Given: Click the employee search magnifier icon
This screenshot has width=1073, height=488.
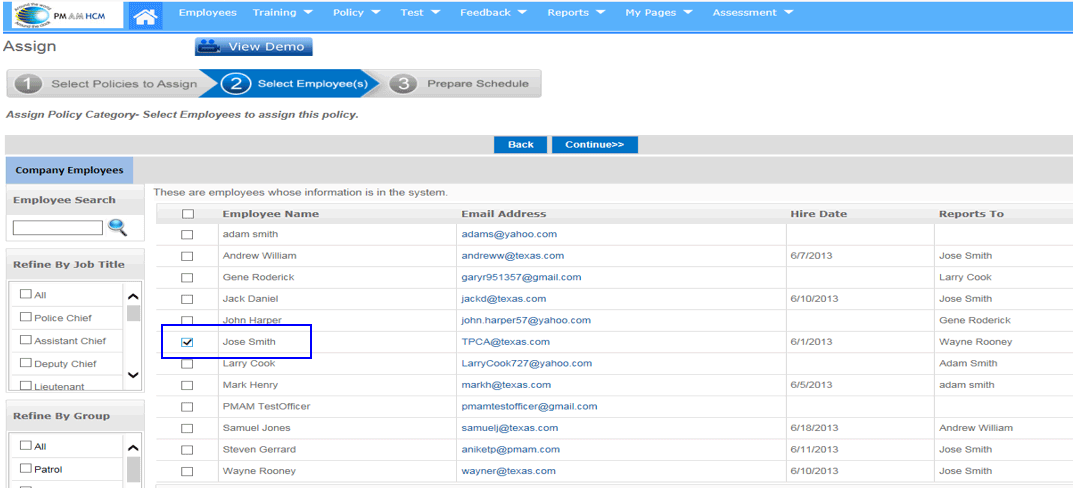Looking at the screenshot, I should [x=118, y=228].
